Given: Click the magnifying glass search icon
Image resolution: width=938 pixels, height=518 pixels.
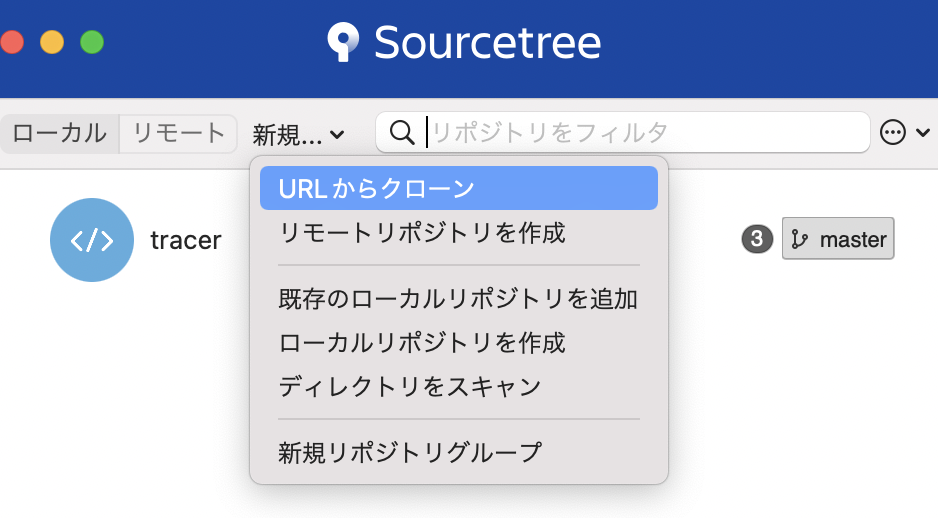Looking at the screenshot, I should [x=402, y=132].
